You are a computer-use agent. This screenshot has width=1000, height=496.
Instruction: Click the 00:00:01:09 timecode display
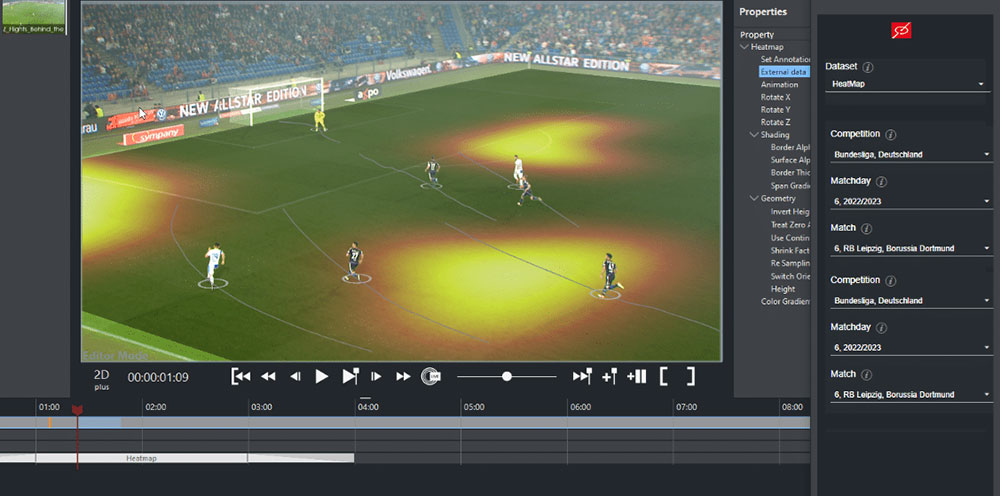click(x=158, y=377)
